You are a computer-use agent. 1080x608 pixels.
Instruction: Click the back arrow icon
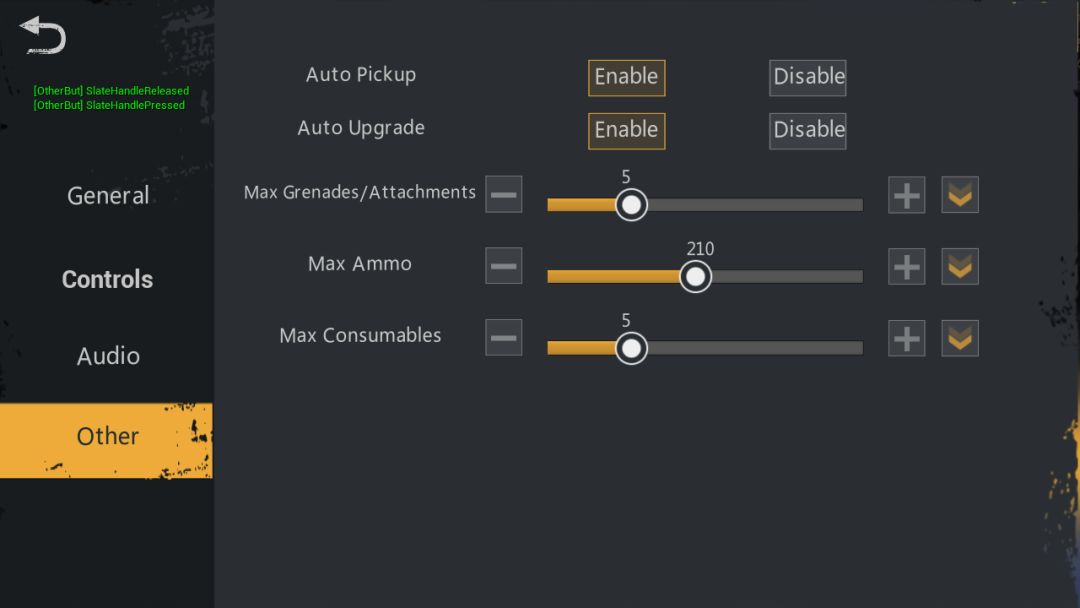pyautogui.click(x=43, y=35)
